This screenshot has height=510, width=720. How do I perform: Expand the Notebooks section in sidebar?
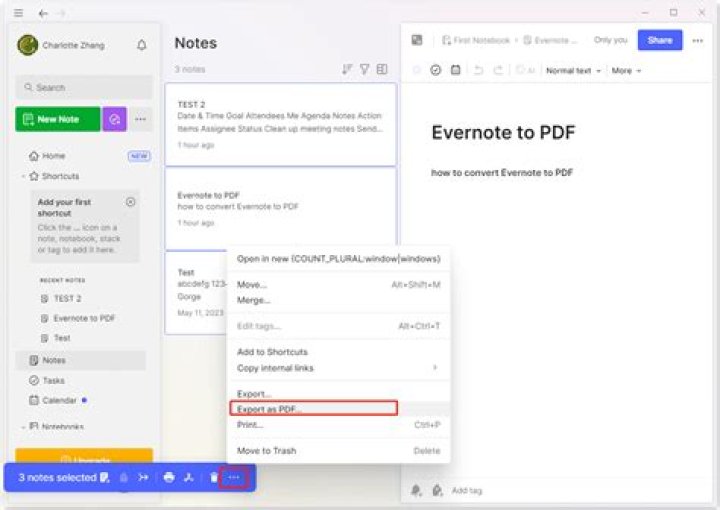point(22,427)
